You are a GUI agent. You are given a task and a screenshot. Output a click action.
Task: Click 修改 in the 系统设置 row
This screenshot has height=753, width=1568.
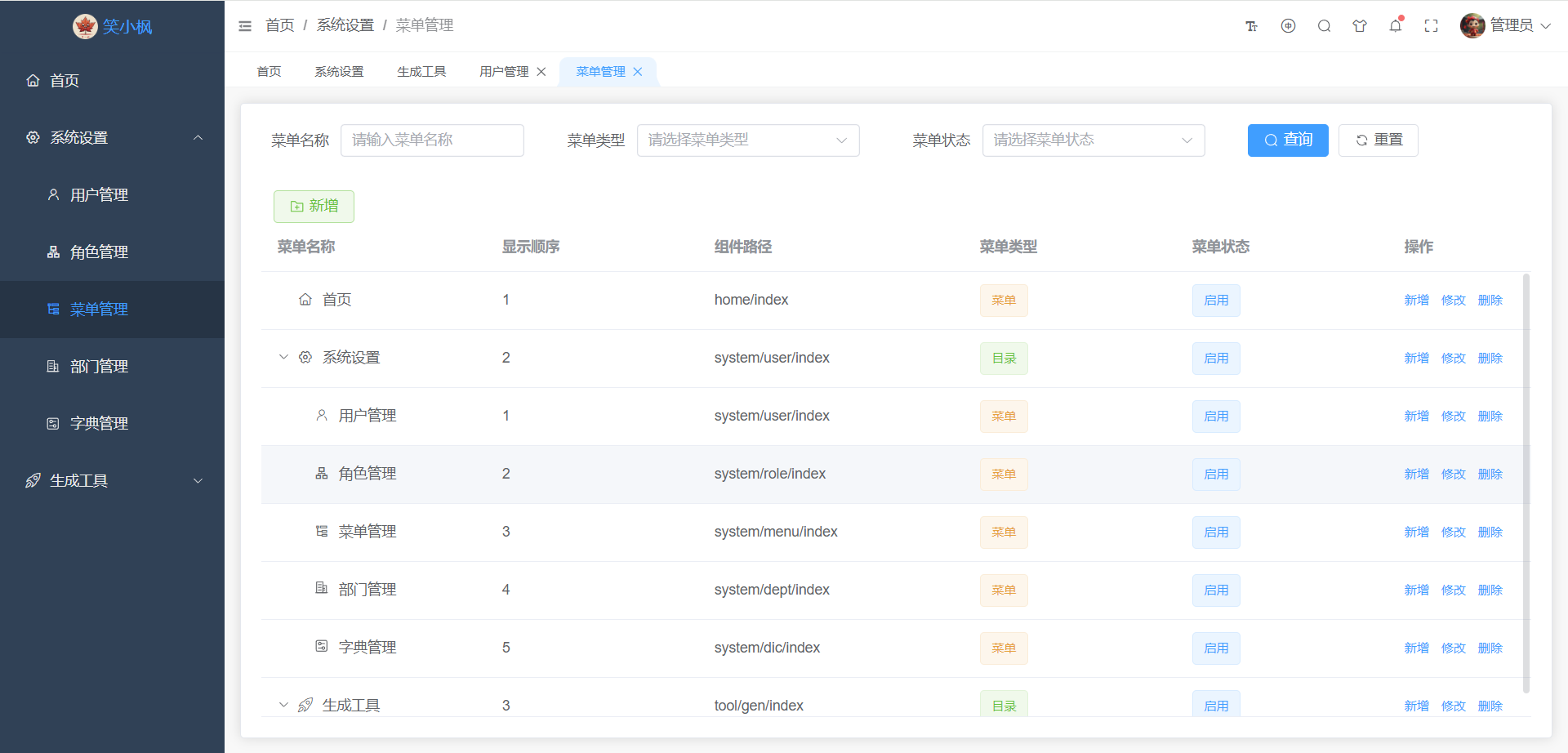[x=1453, y=359]
